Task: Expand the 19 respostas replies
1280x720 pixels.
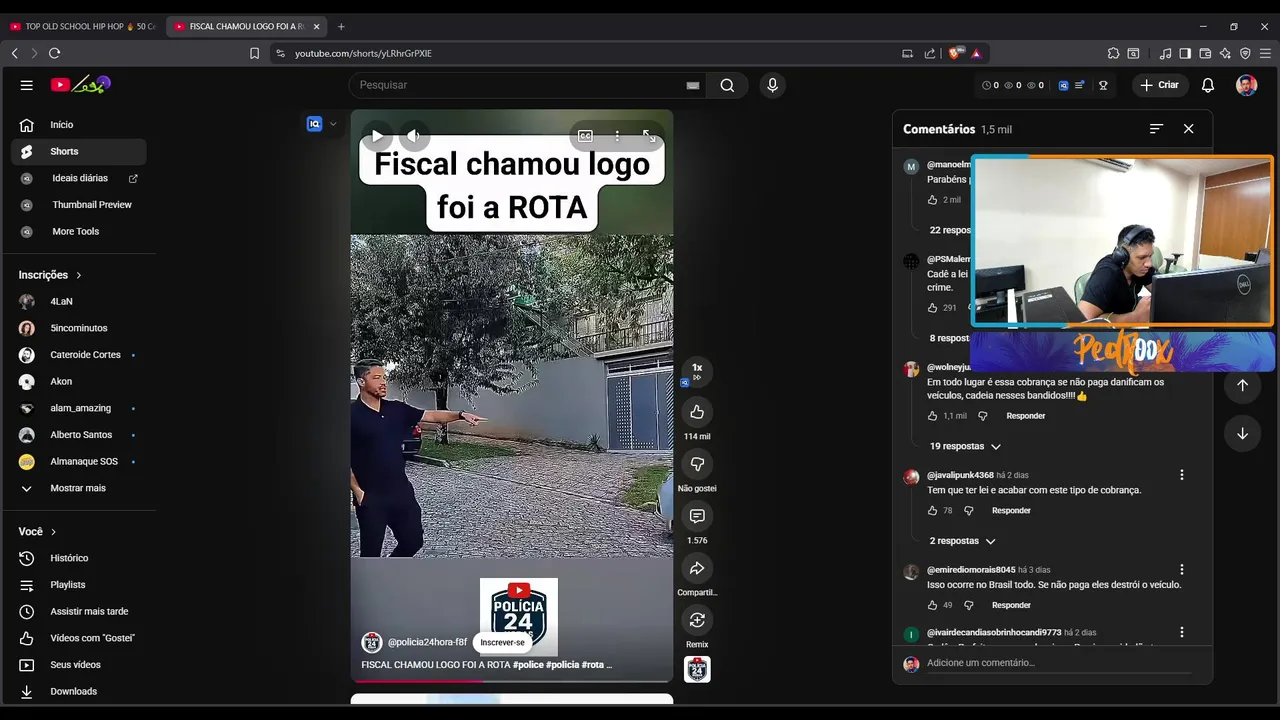Action: click(x=965, y=446)
